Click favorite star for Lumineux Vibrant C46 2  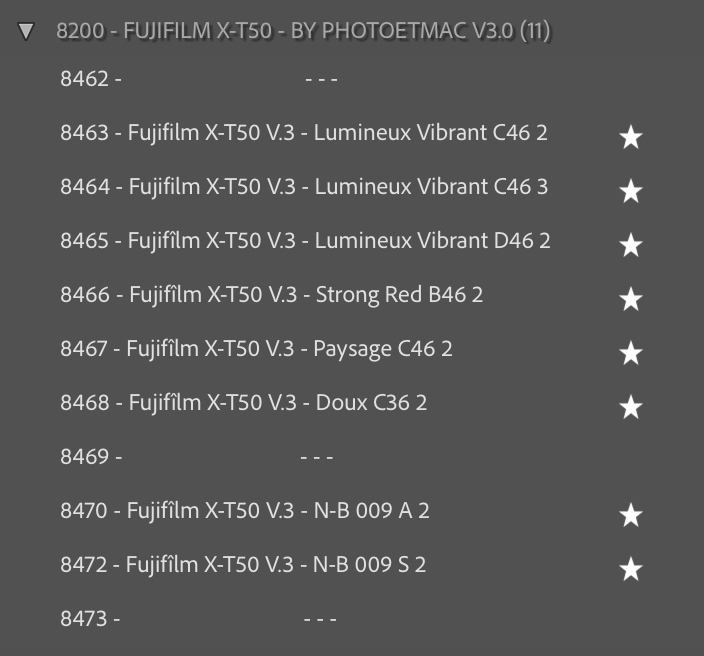click(630, 137)
